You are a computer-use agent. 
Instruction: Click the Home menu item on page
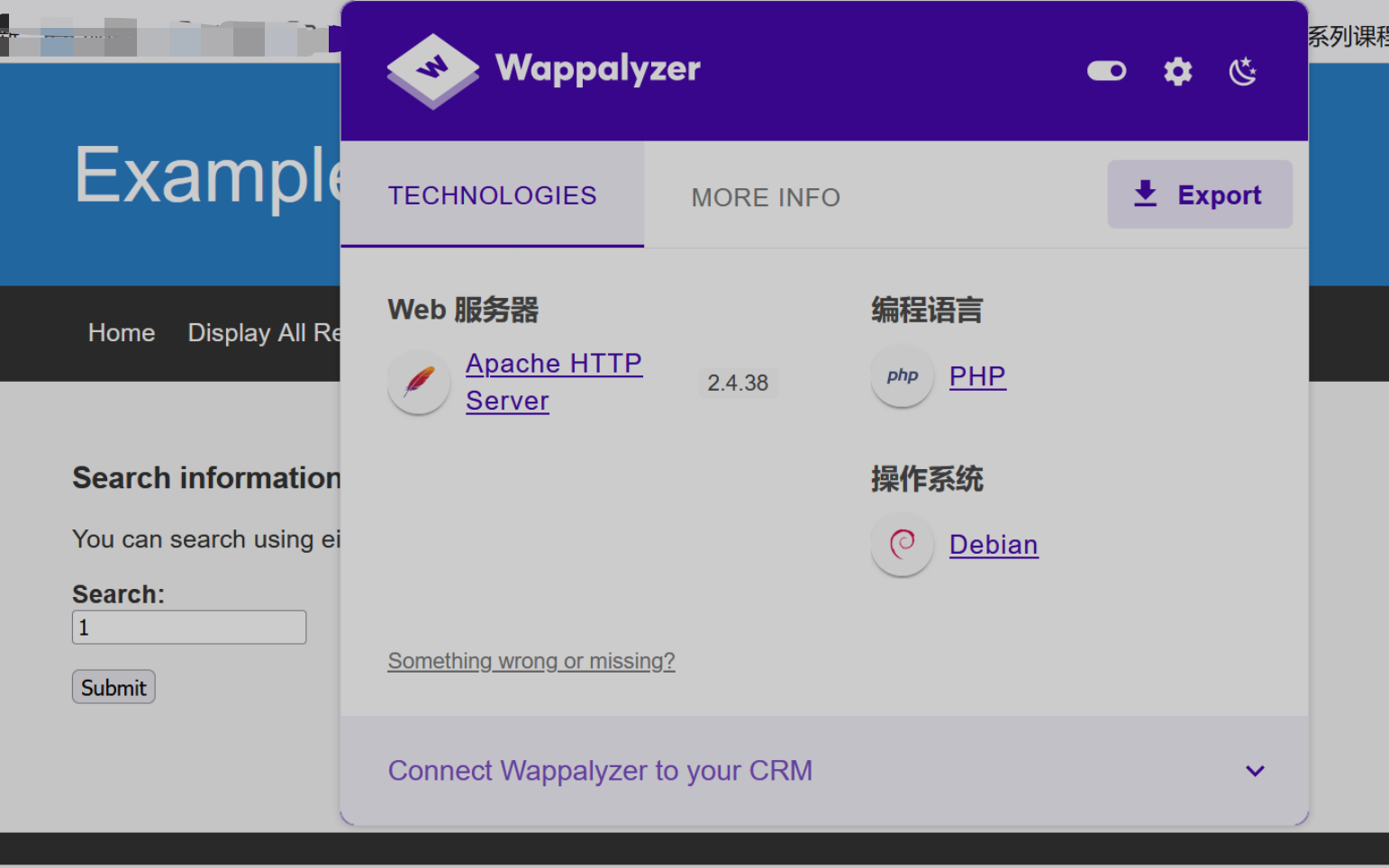pyautogui.click(x=122, y=333)
